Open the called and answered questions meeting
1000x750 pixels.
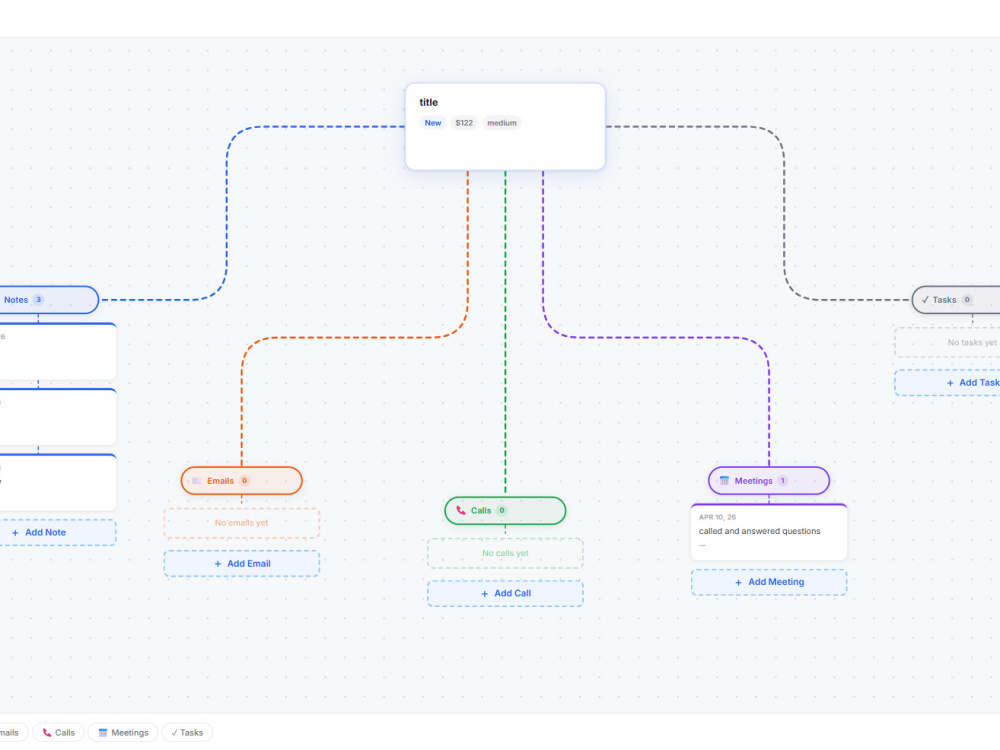(x=769, y=533)
